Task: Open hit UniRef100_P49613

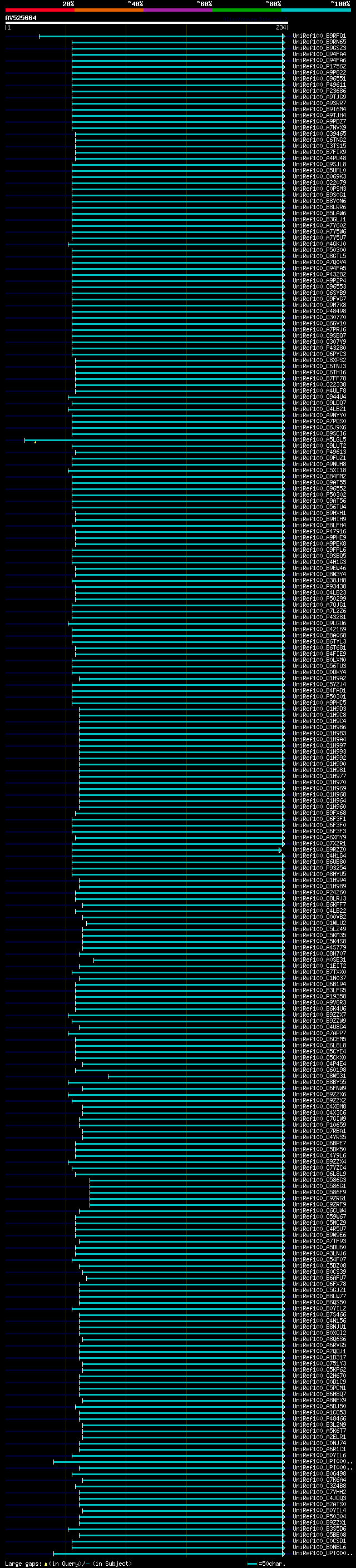Action: tap(319, 452)
